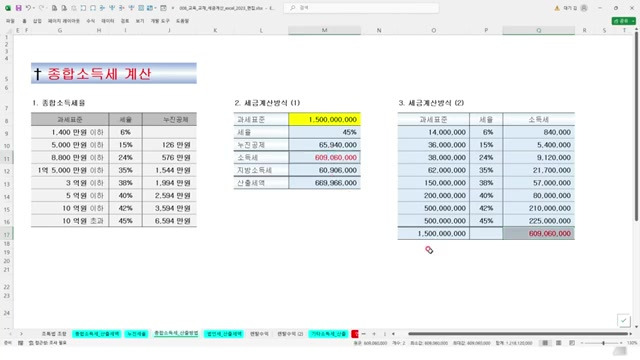Open the 보기 (View) ribbon tab
The image size is (640, 360).
click(x=140, y=21)
